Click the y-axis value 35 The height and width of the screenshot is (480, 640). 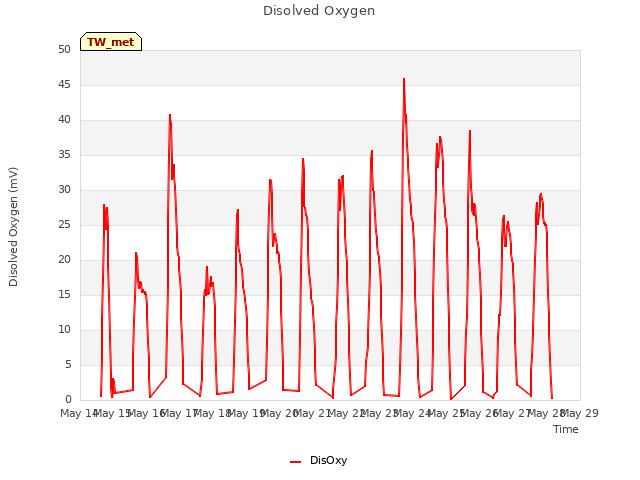tap(64, 154)
